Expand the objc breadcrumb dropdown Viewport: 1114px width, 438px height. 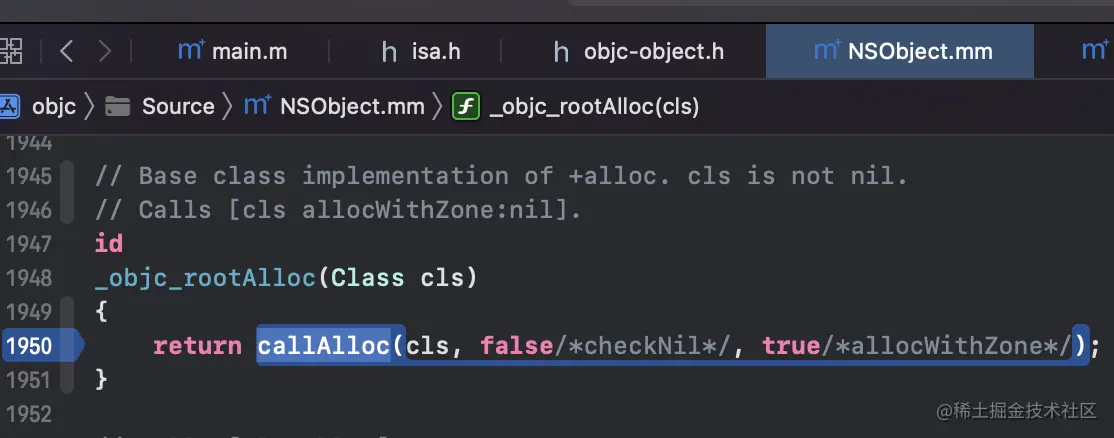coord(53,106)
